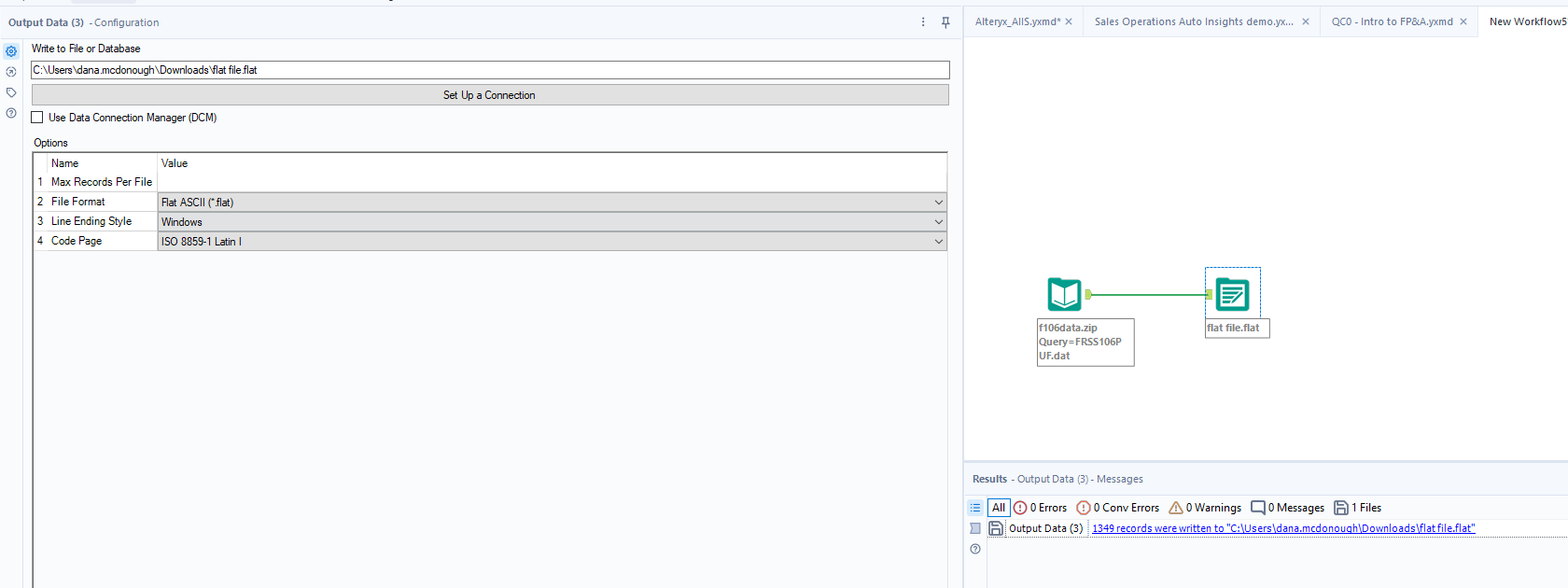The image size is (1568, 588).
Task: Select the Output Data tool on canvas
Action: point(1232,294)
